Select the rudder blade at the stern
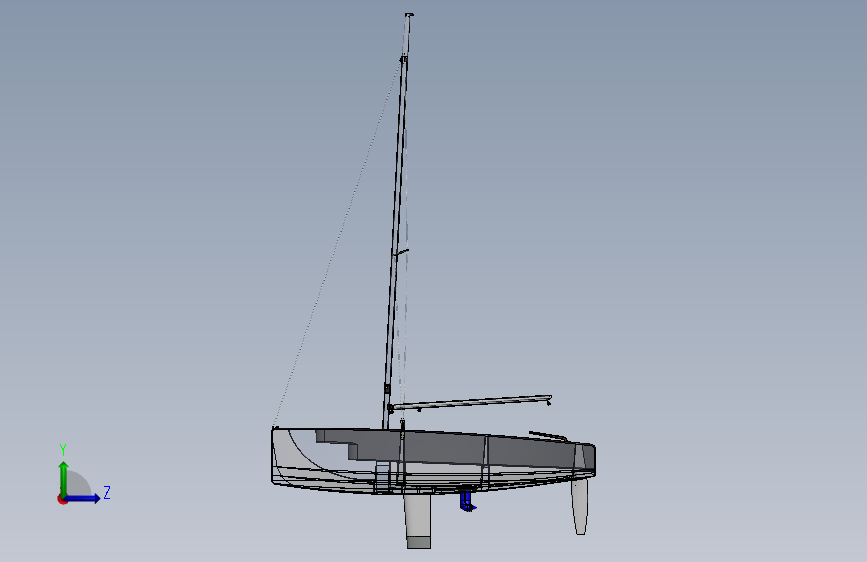The width and height of the screenshot is (867, 562). click(579, 506)
